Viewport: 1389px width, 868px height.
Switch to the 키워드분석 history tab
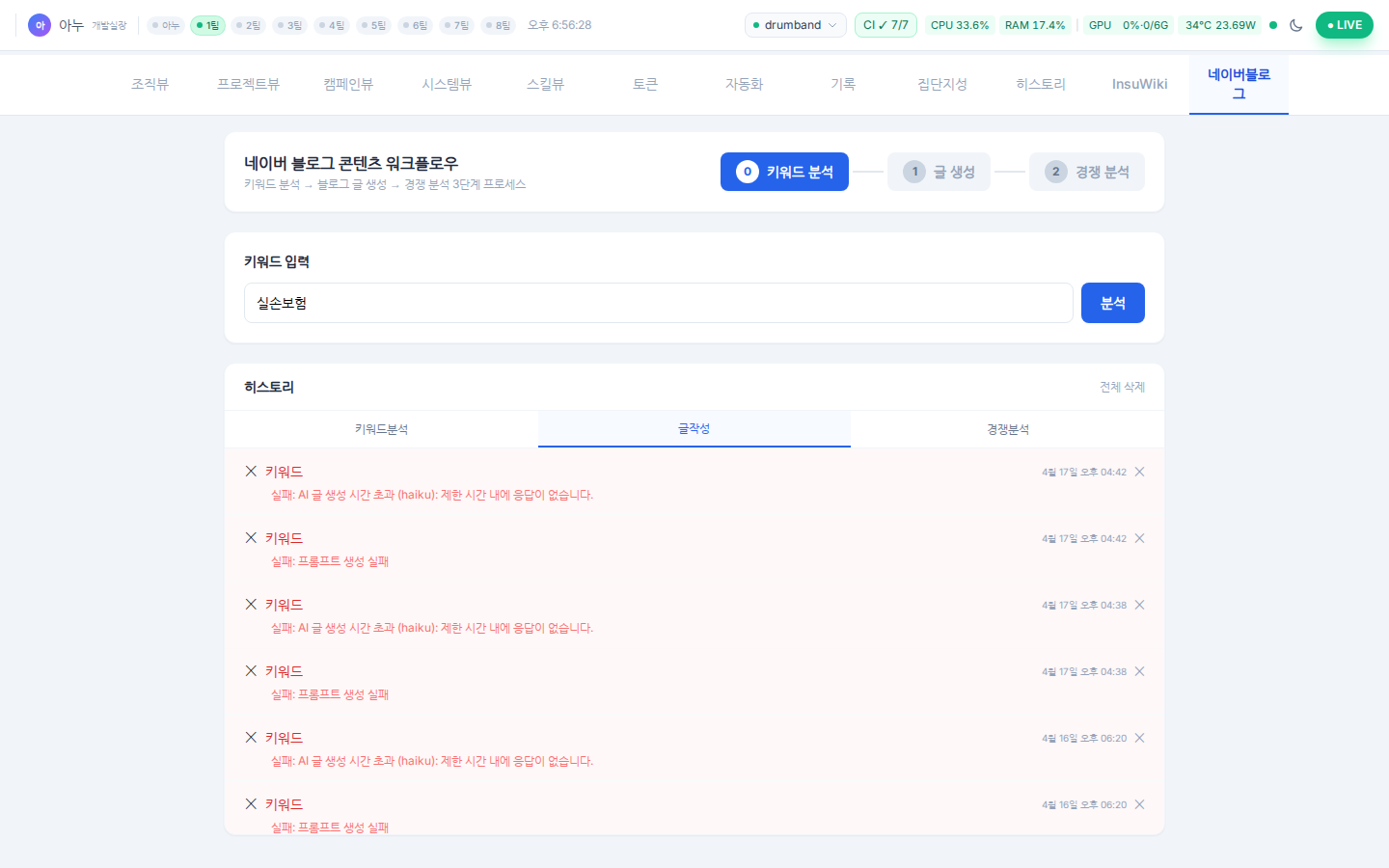(381, 429)
